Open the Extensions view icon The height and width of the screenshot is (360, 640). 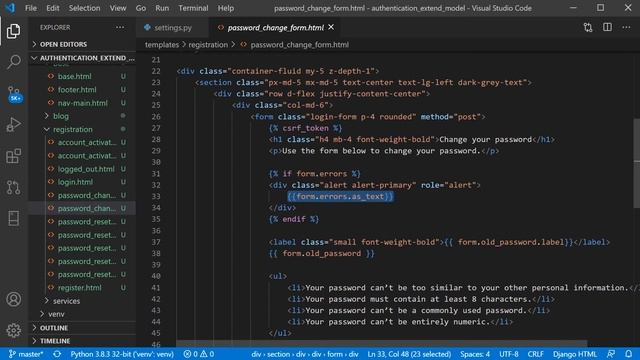pos(13,156)
